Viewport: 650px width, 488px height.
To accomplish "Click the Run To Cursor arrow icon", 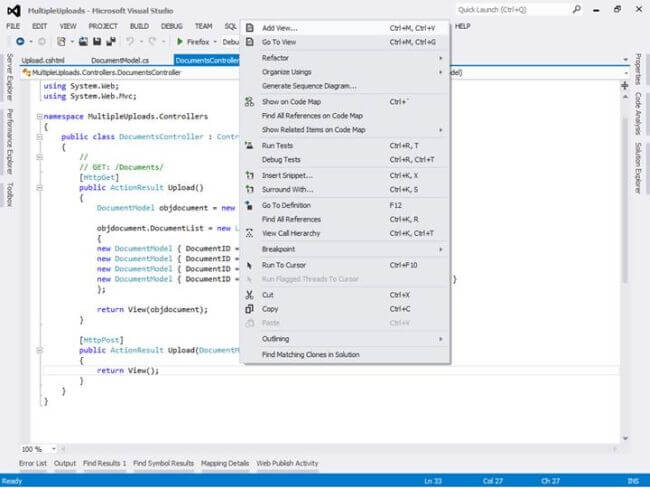I will tap(249, 265).
